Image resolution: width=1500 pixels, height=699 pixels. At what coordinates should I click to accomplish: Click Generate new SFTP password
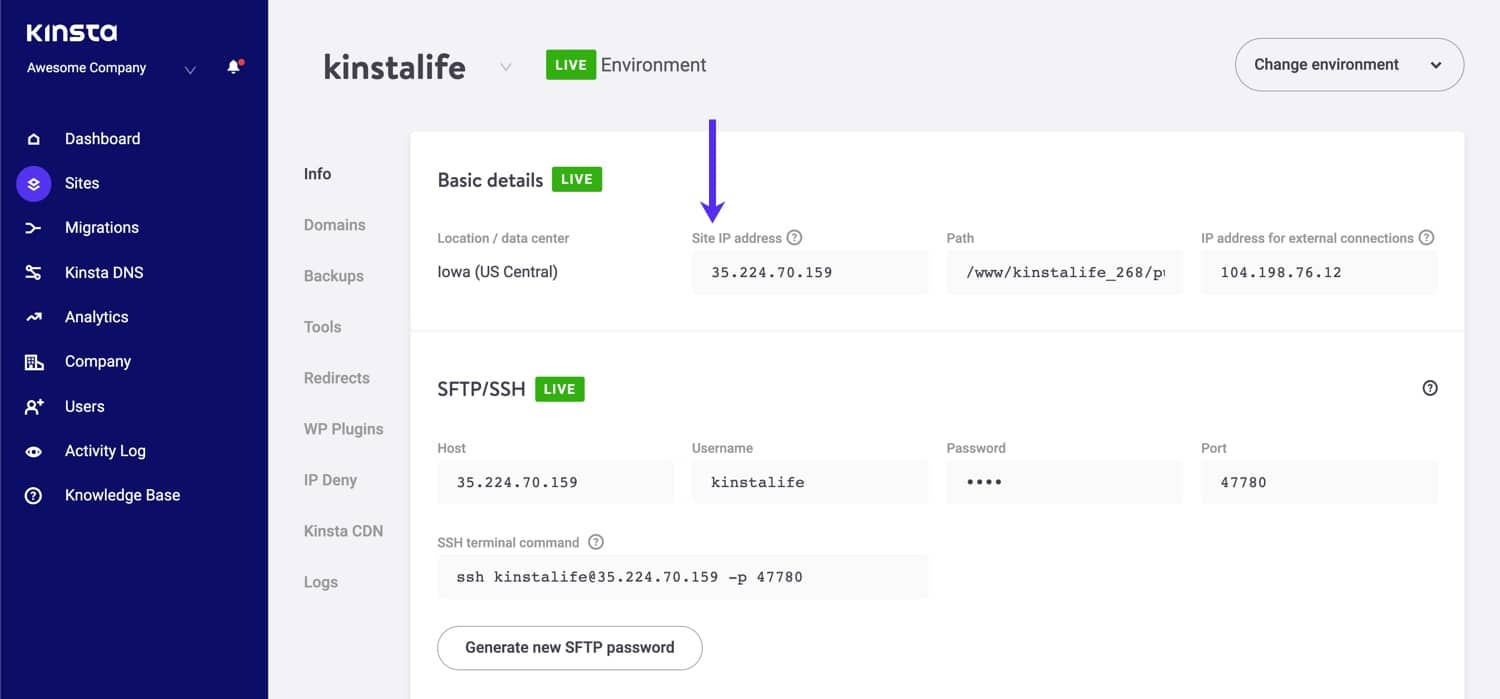[x=569, y=647]
